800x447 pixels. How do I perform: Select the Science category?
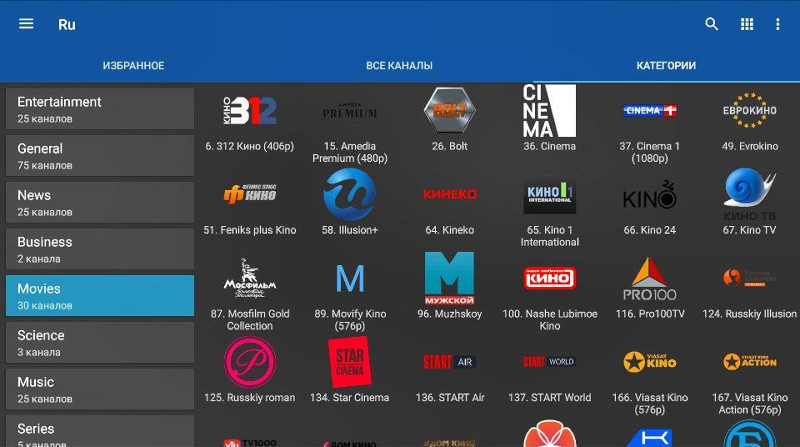click(x=100, y=342)
